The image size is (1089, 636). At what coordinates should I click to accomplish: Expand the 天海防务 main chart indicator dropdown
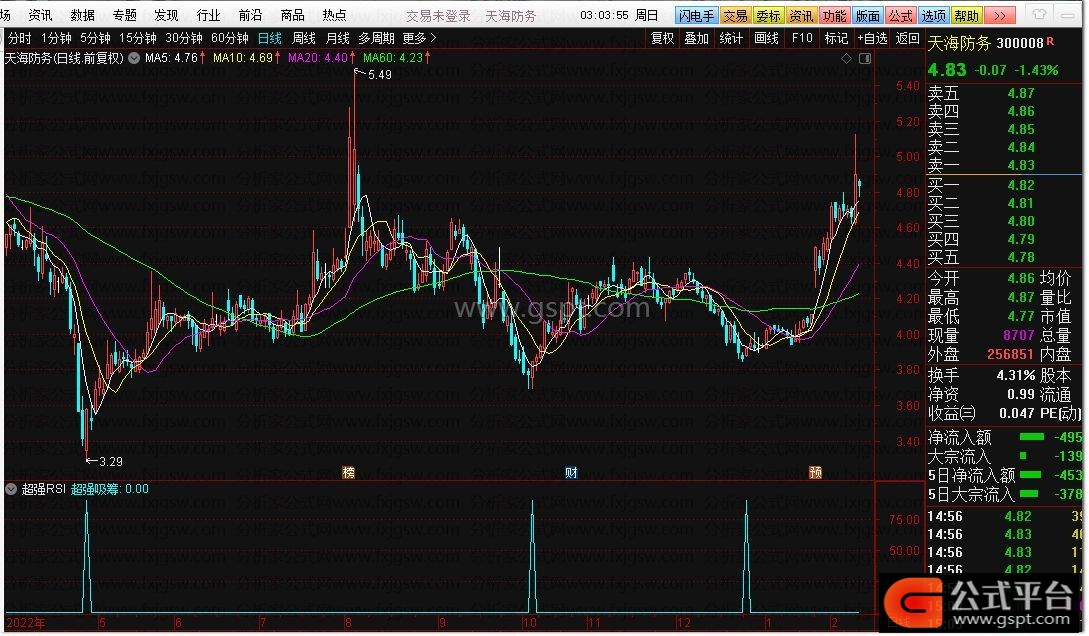pos(134,58)
